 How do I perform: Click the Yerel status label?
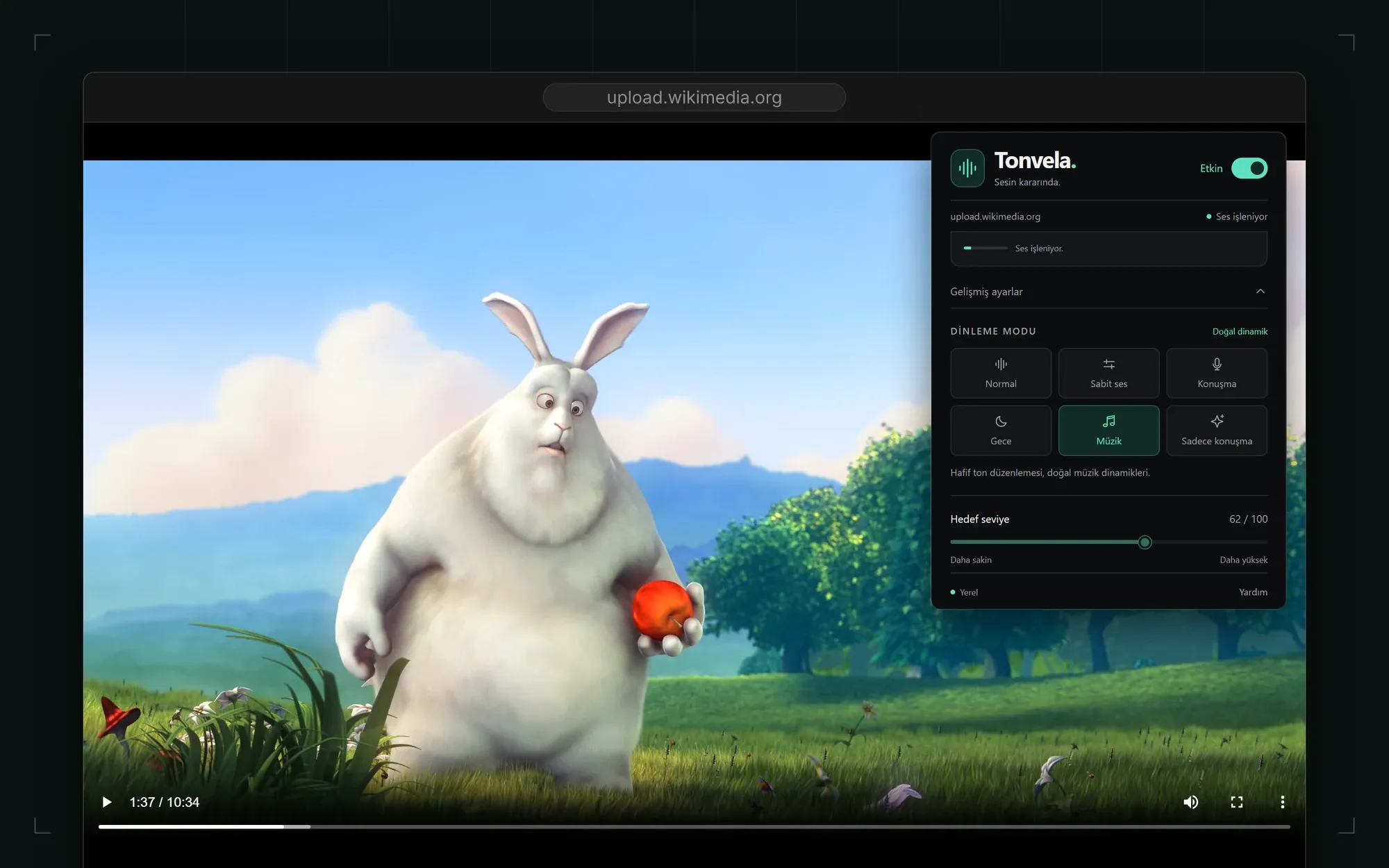964,592
